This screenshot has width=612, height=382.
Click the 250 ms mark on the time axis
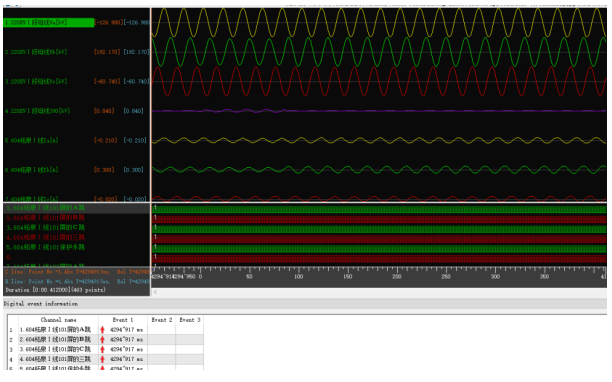(446, 276)
